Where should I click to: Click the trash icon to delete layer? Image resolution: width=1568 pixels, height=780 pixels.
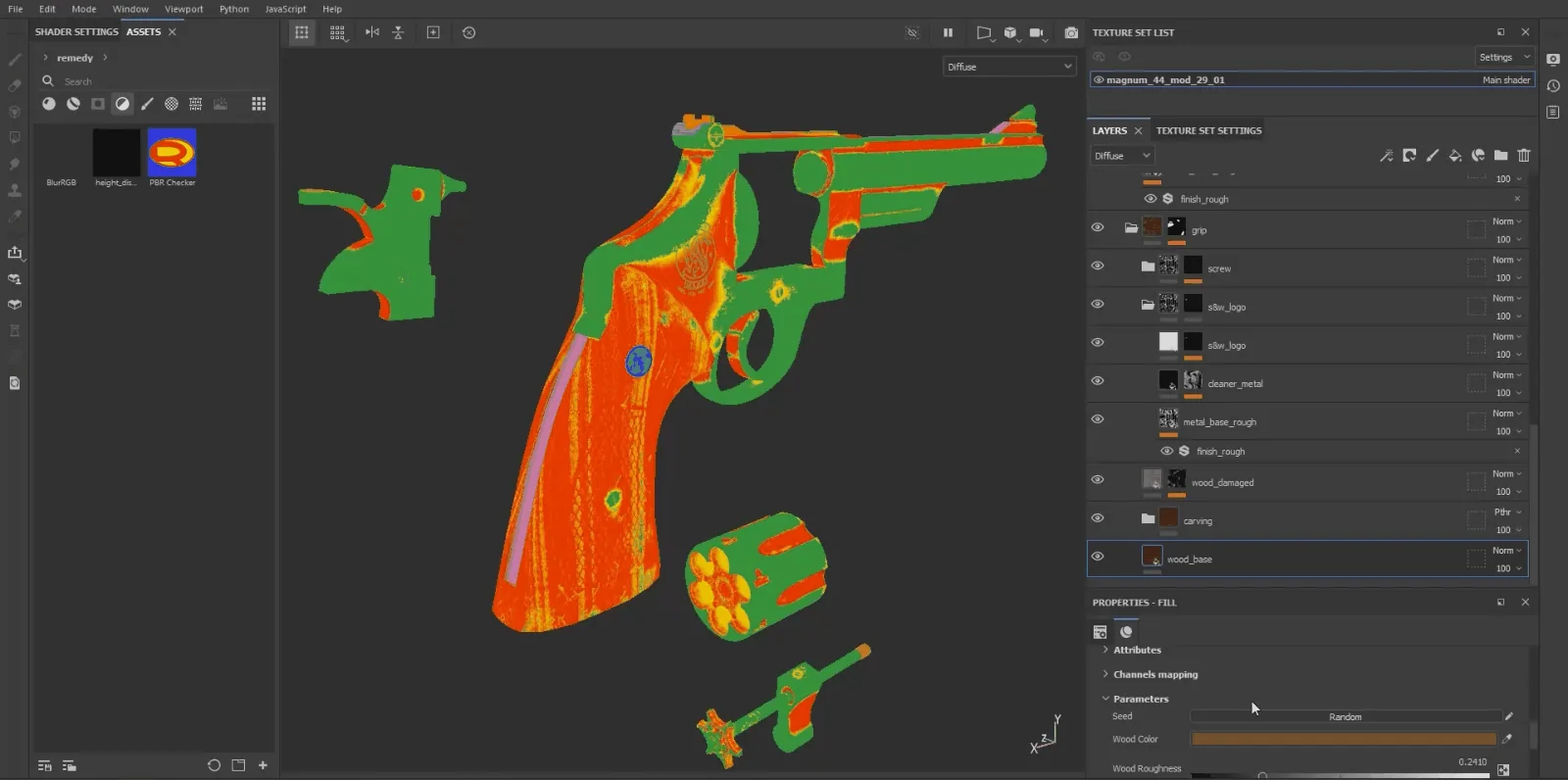pyautogui.click(x=1524, y=156)
